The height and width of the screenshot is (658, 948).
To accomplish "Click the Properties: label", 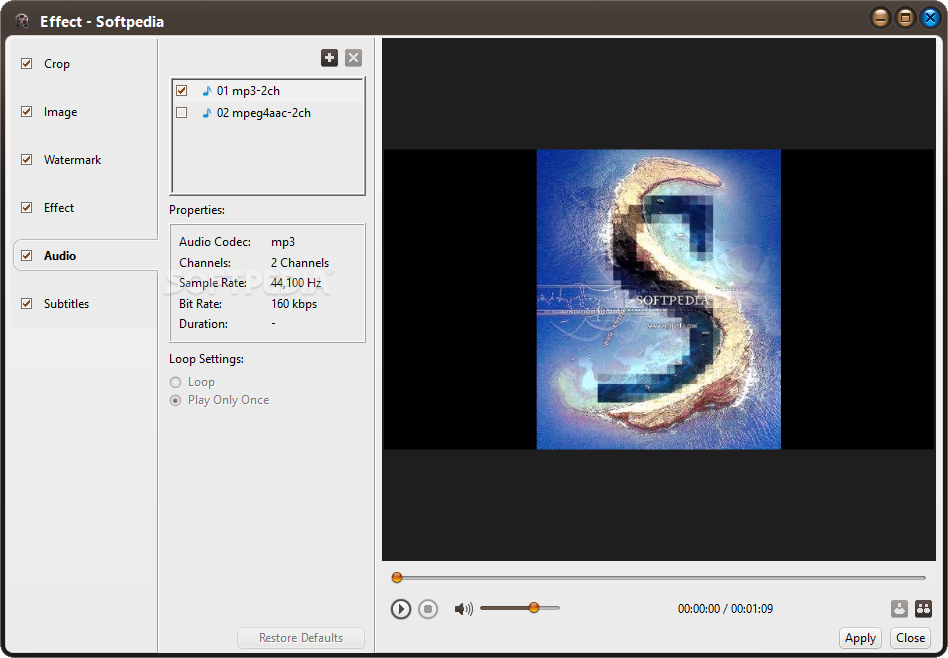I will click(x=197, y=210).
